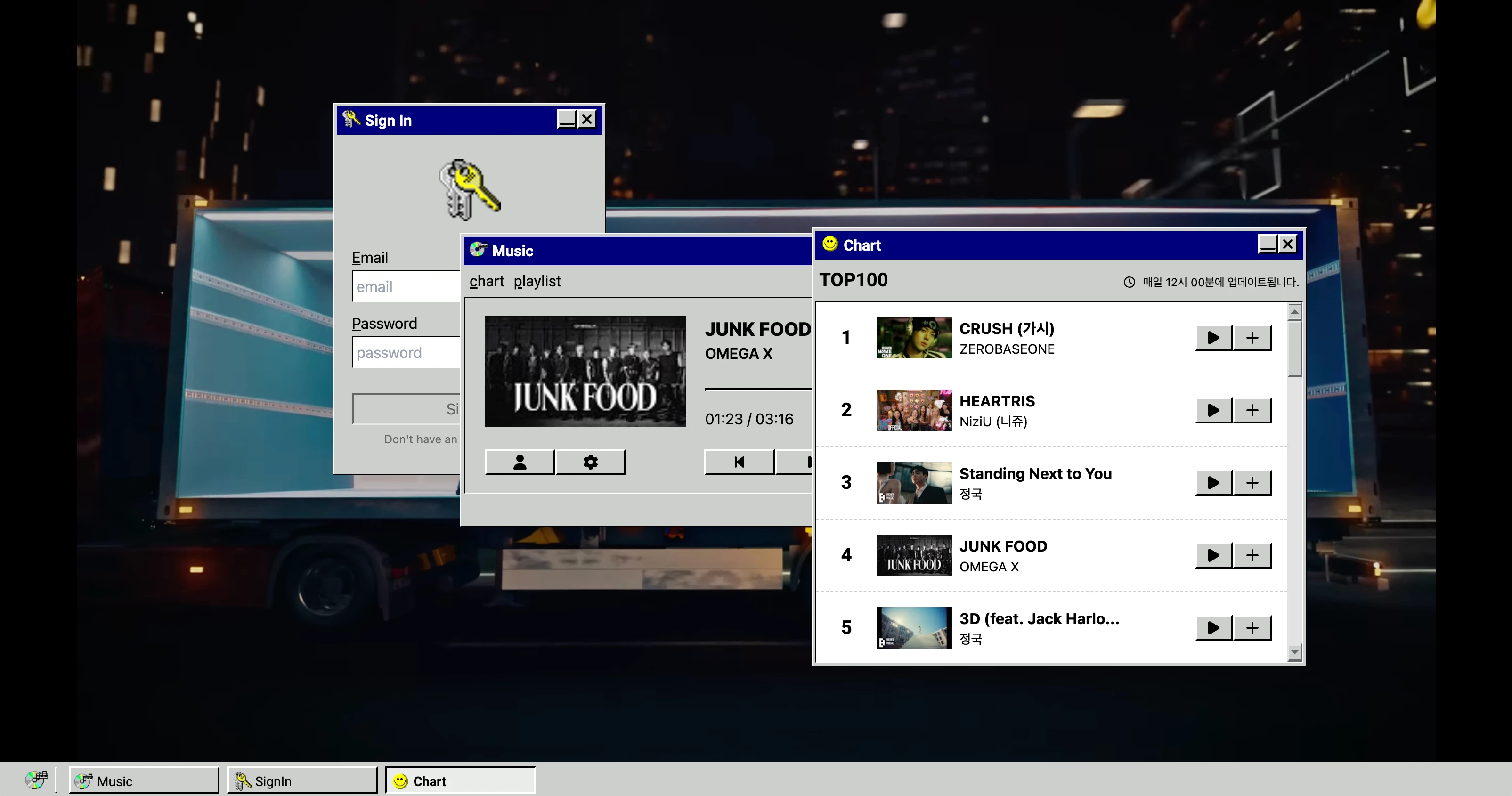Add HEARTRIS to playlist
The image size is (1512, 796).
tap(1252, 410)
